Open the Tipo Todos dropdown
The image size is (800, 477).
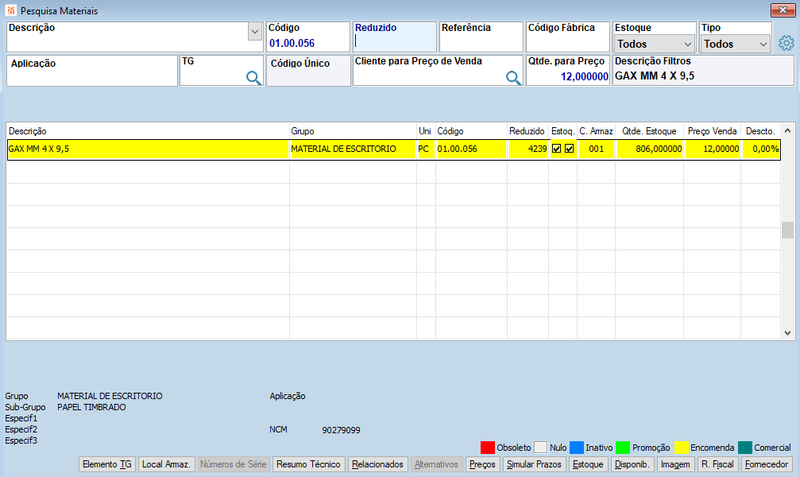tap(735, 44)
